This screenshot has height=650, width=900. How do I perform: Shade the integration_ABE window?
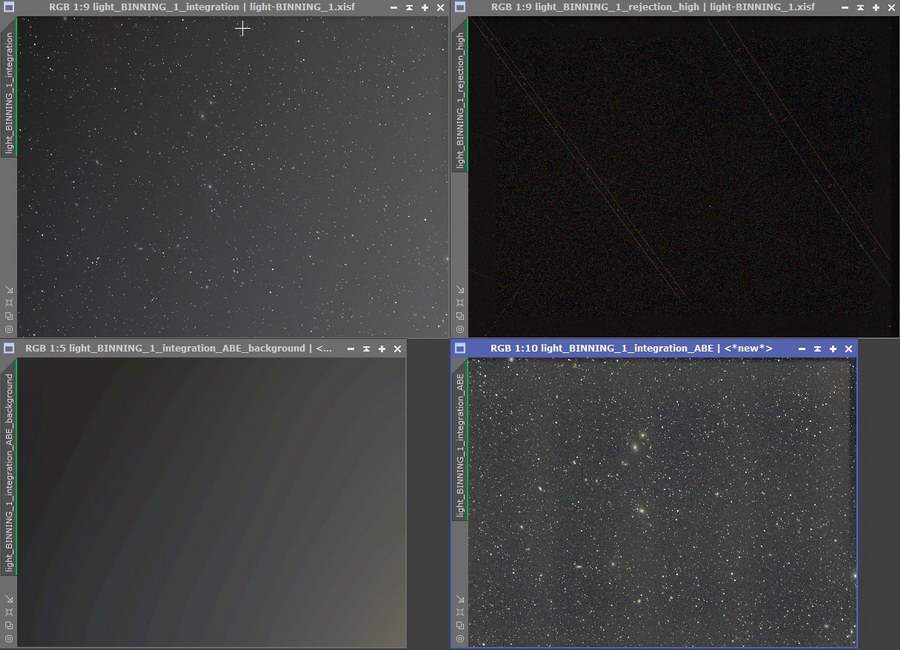(x=817, y=348)
